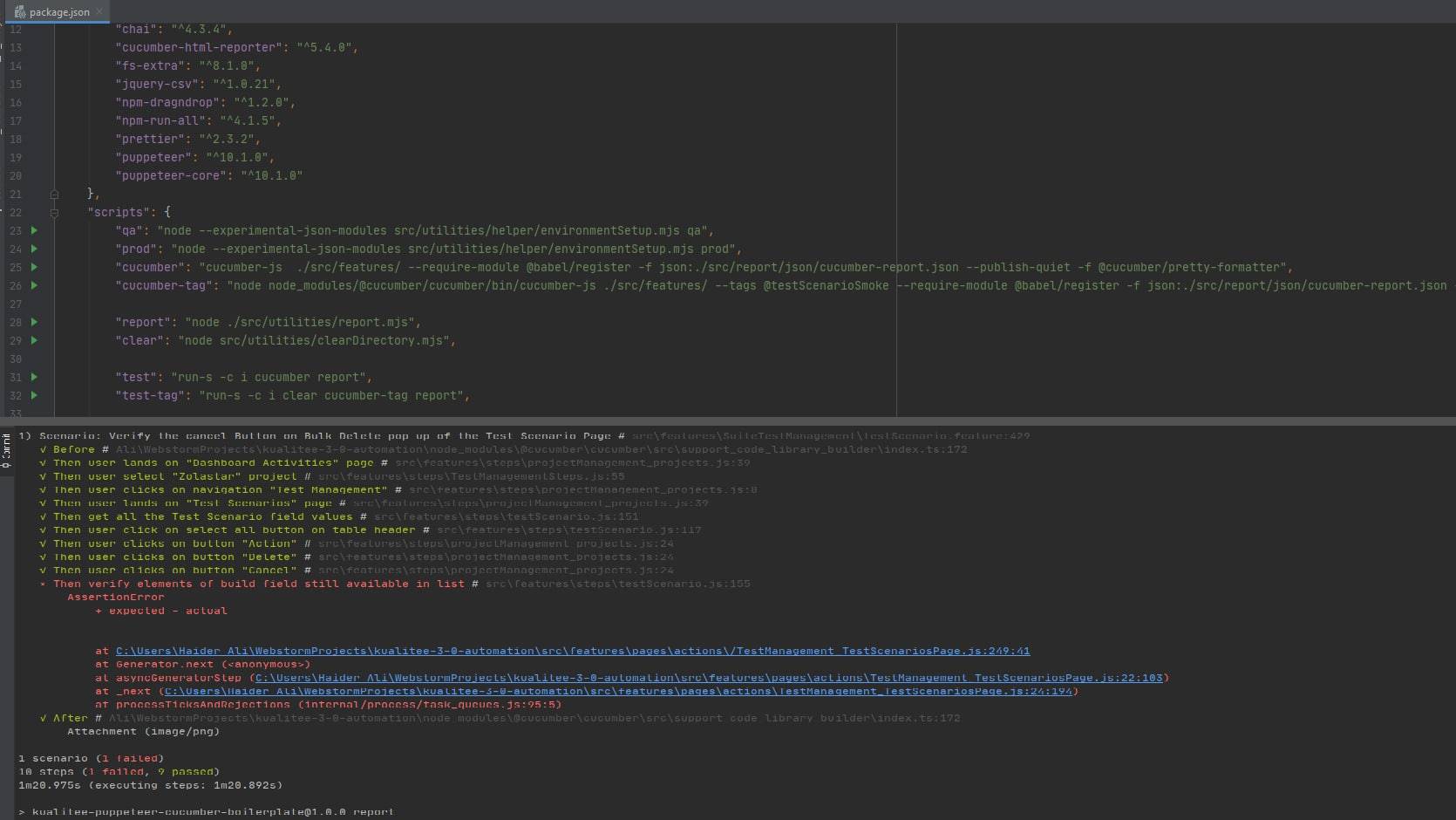Run the "cucumber-tag" script gutter arrow
Screen dimensions: 1456x820
[34, 285]
